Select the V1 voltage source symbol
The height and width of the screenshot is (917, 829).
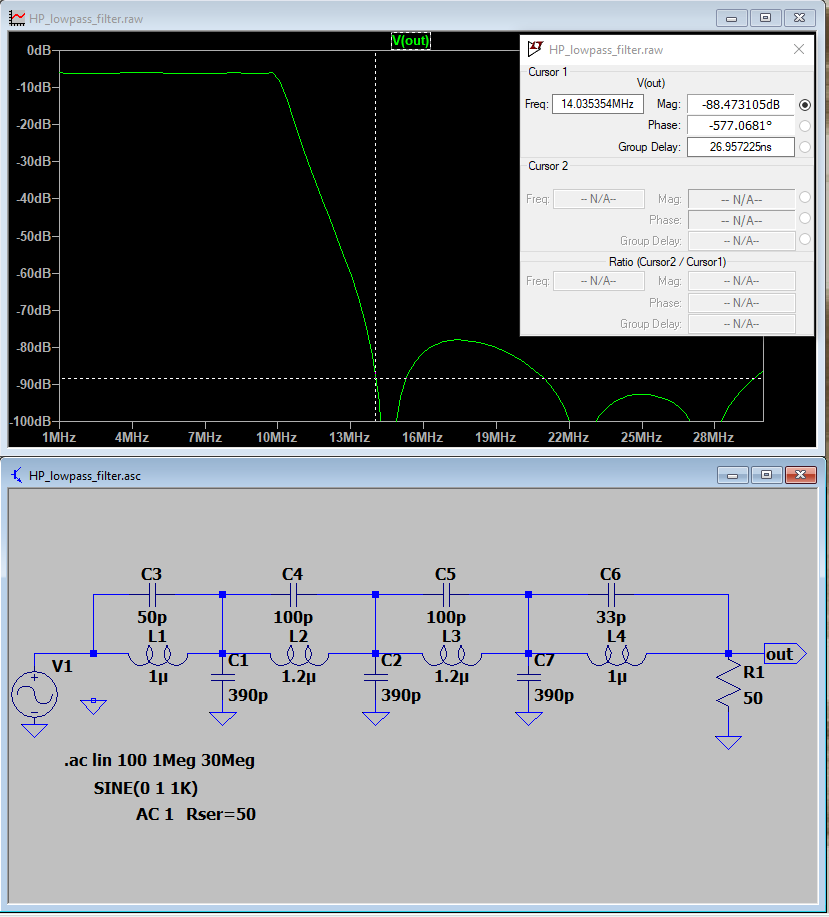click(34, 694)
